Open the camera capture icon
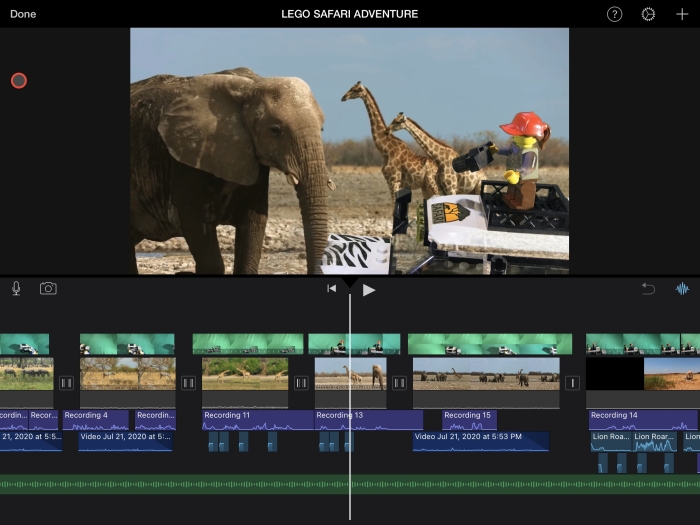Viewport: 700px width, 525px height. pos(48,288)
